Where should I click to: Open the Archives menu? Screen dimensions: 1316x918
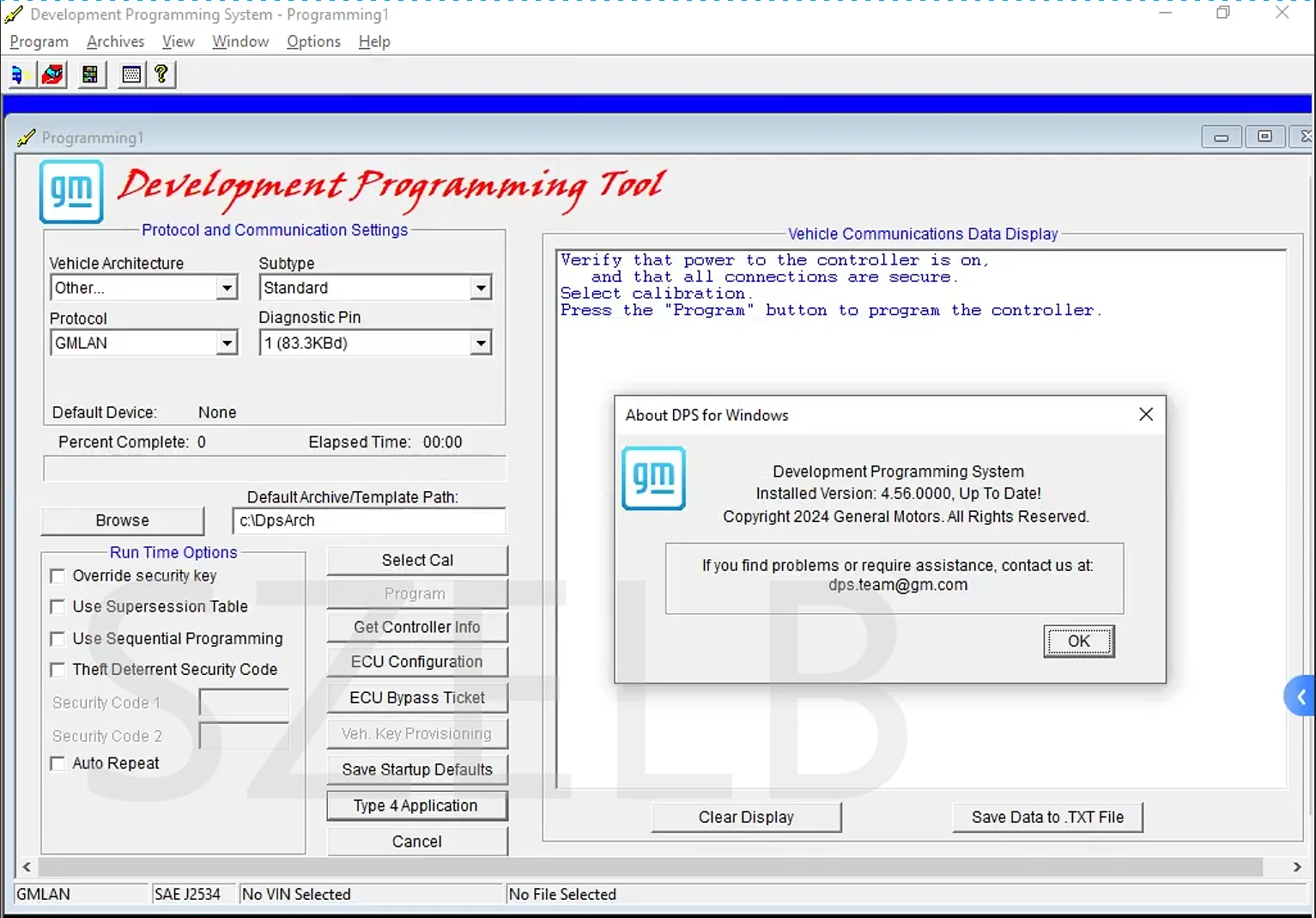tap(115, 41)
